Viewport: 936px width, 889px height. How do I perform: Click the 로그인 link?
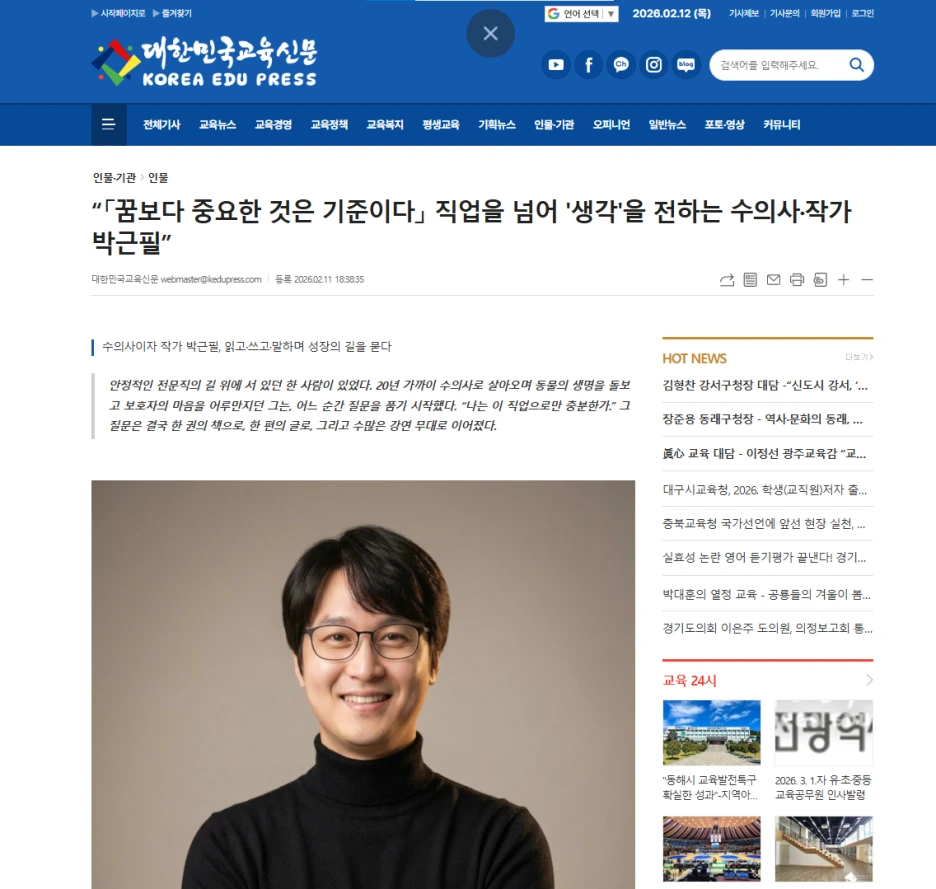863,13
